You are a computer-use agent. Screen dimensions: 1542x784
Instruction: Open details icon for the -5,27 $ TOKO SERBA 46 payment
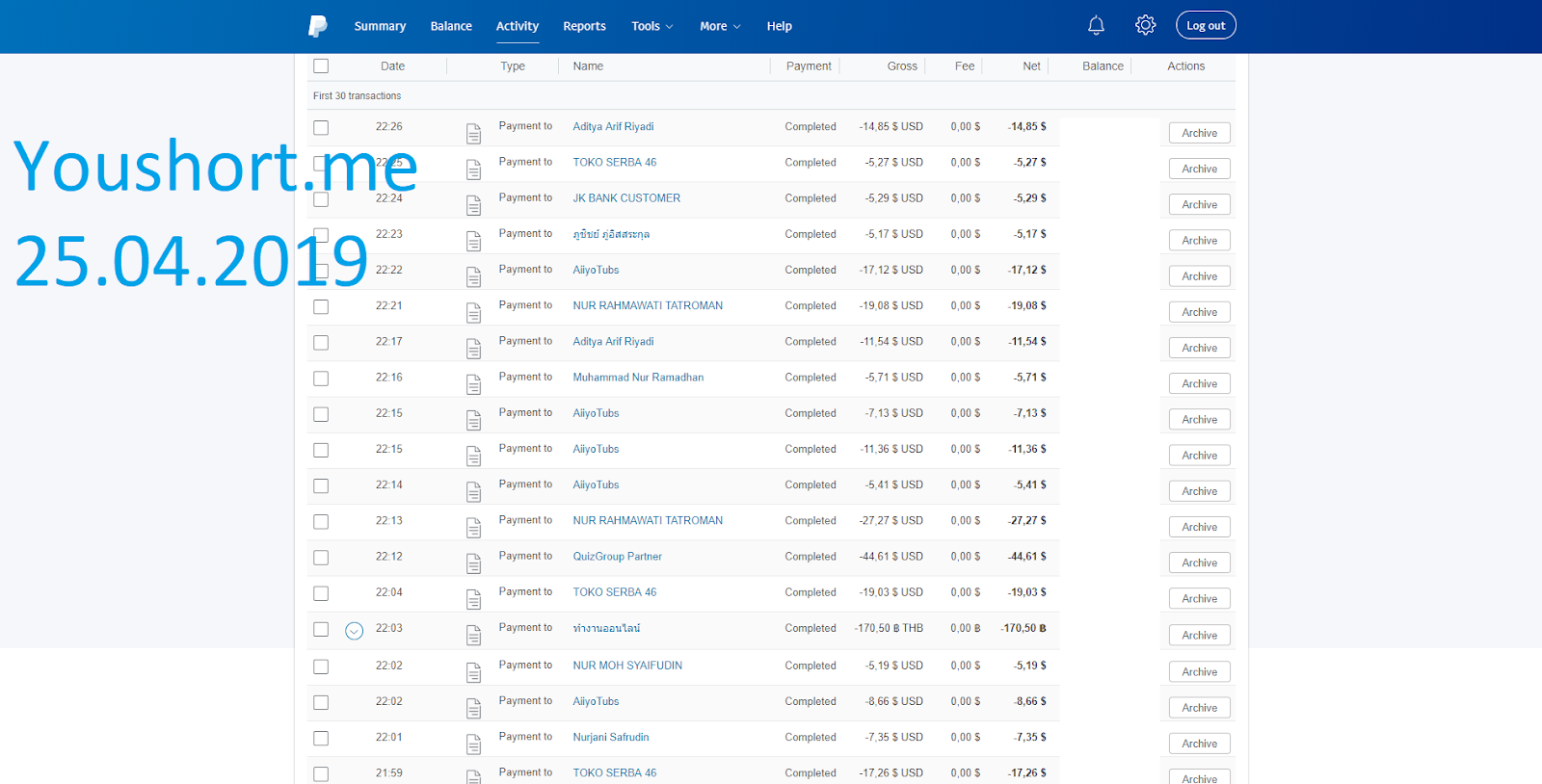[473, 169]
